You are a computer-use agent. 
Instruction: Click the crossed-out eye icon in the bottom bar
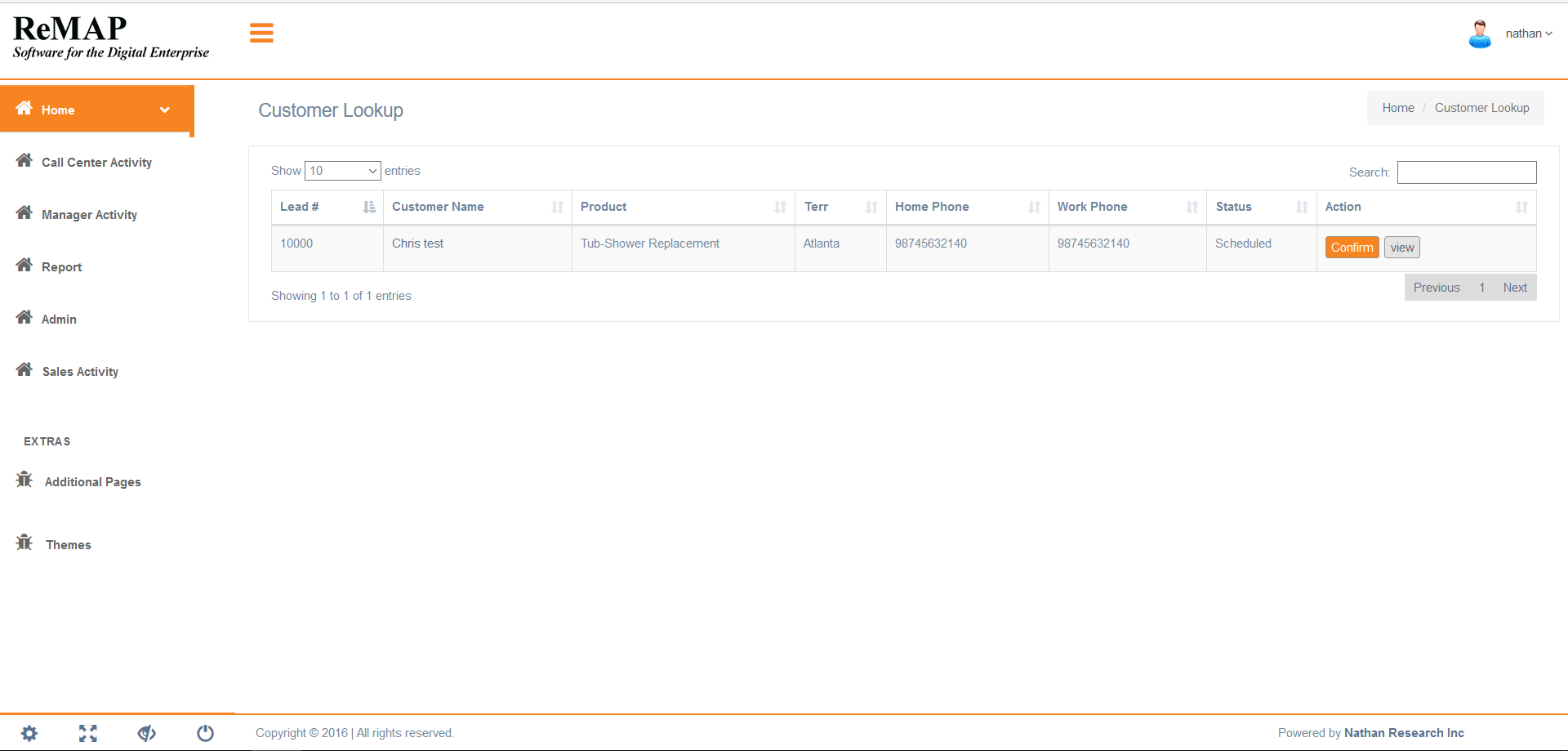click(x=147, y=733)
